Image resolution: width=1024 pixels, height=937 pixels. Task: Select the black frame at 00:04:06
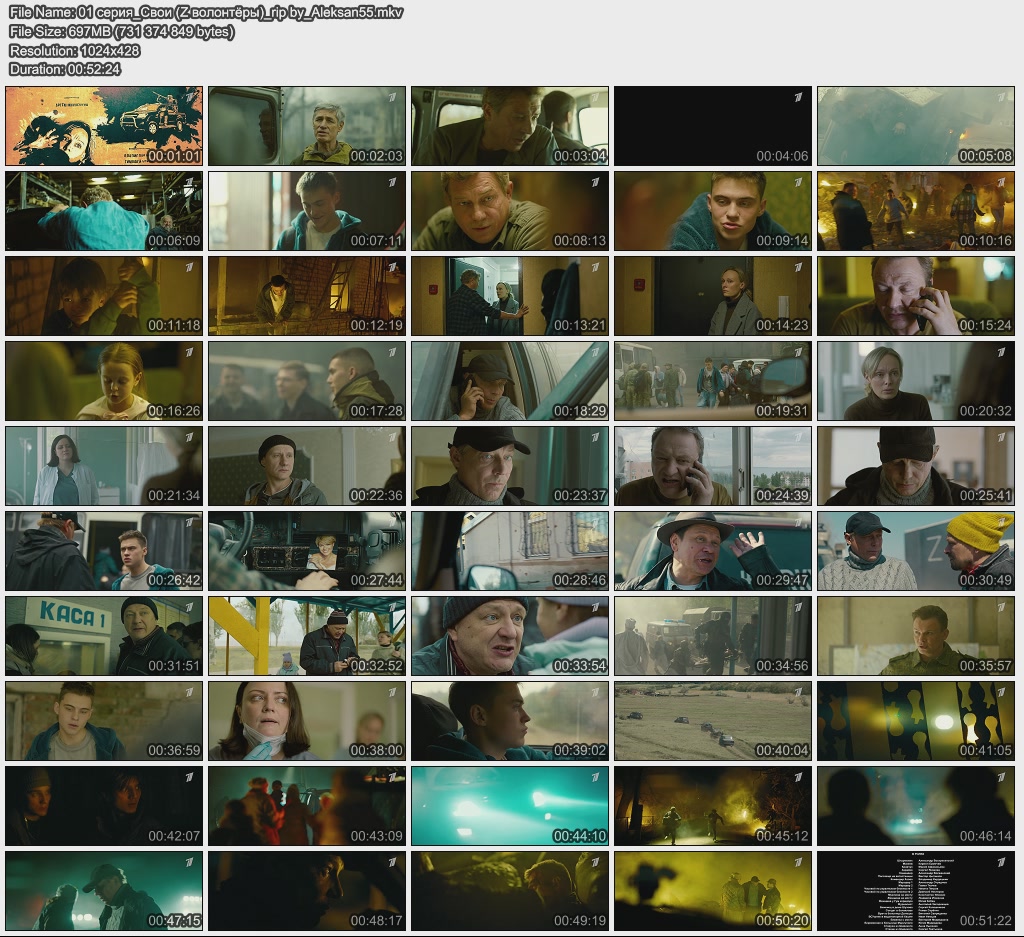[x=712, y=126]
